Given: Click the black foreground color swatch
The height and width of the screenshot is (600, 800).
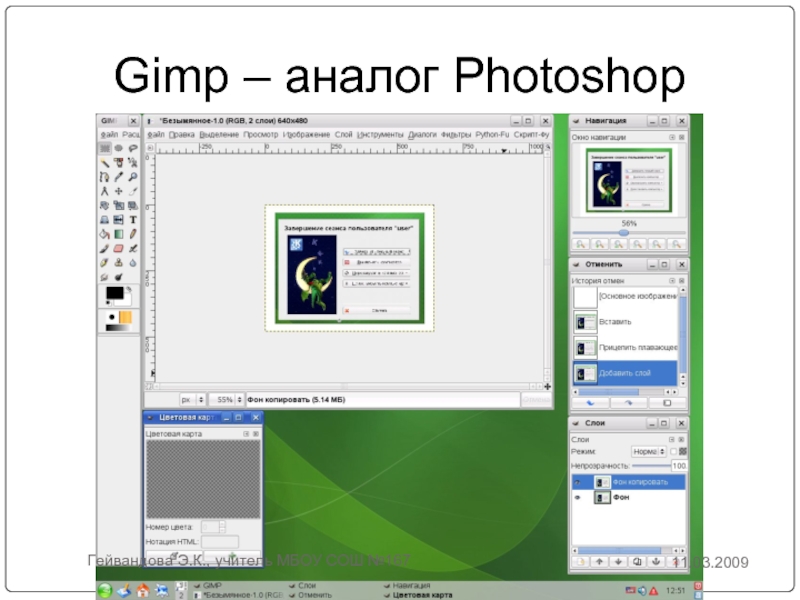Looking at the screenshot, I should point(114,293).
